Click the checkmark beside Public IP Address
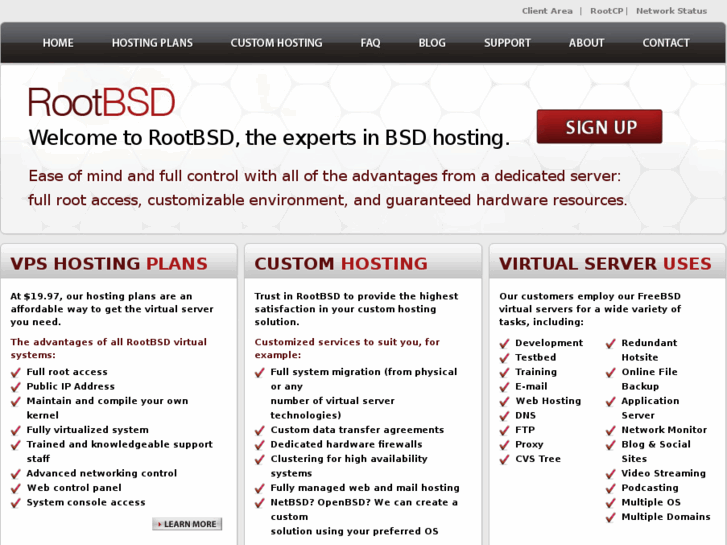The width and height of the screenshot is (727, 545). 16,387
